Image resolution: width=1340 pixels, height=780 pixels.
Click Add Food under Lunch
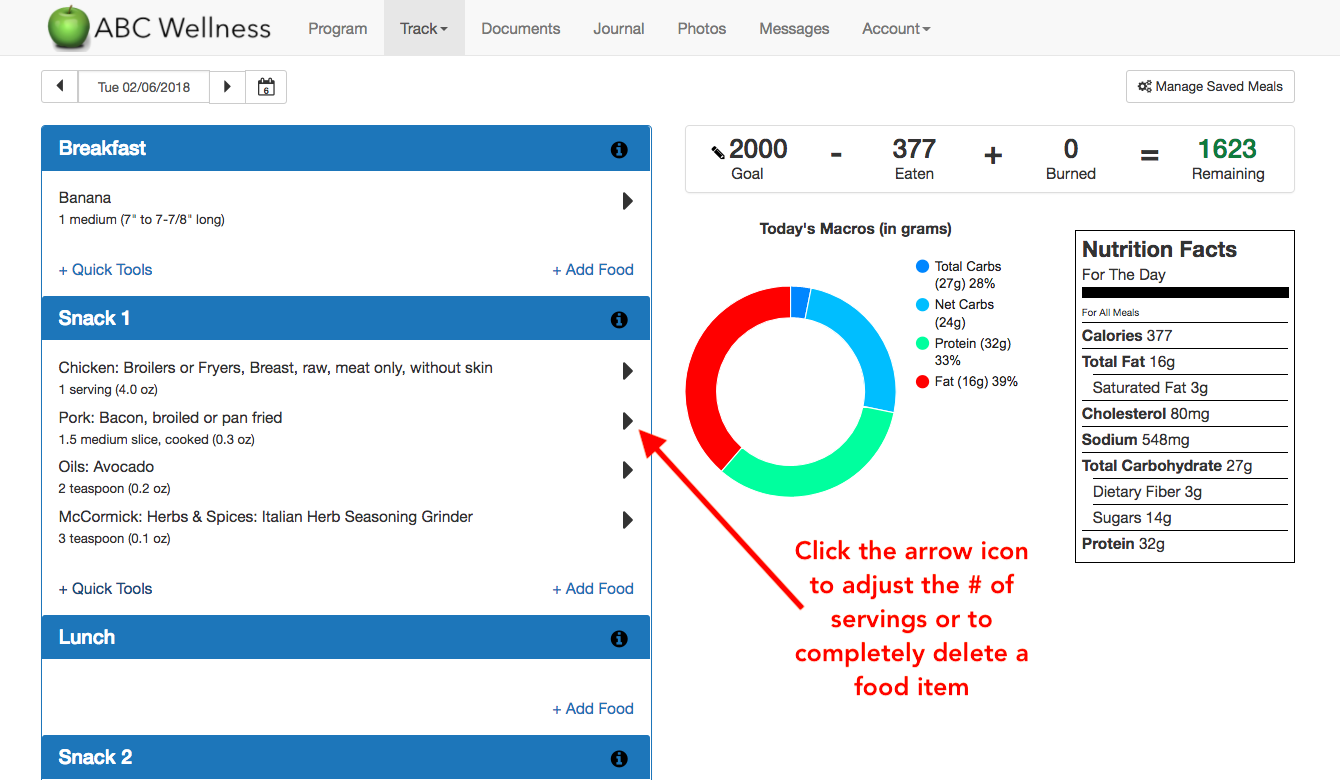point(593,709)
